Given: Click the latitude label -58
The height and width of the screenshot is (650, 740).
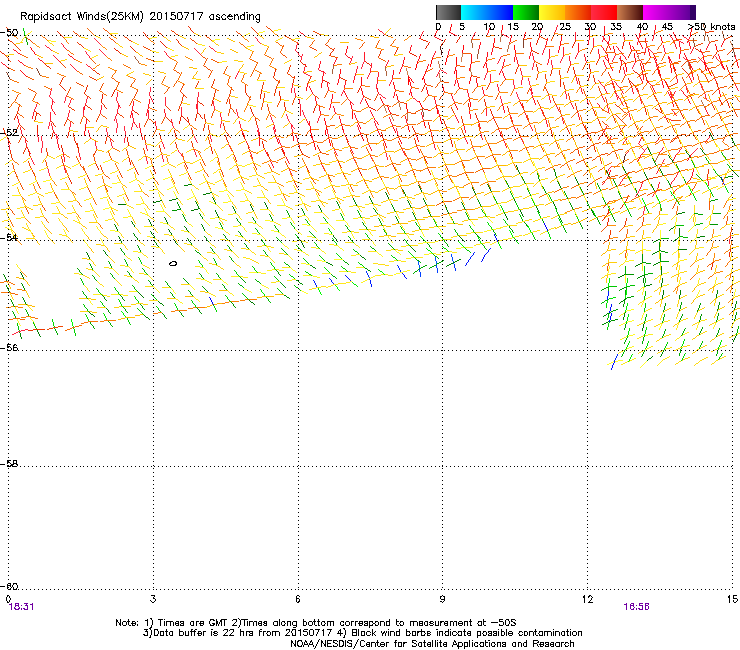Looking at the screenshot, I should click(9, 464).
